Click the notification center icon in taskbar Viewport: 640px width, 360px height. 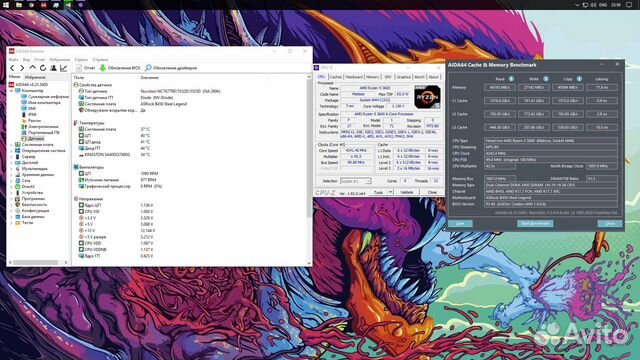coord(629,5)
